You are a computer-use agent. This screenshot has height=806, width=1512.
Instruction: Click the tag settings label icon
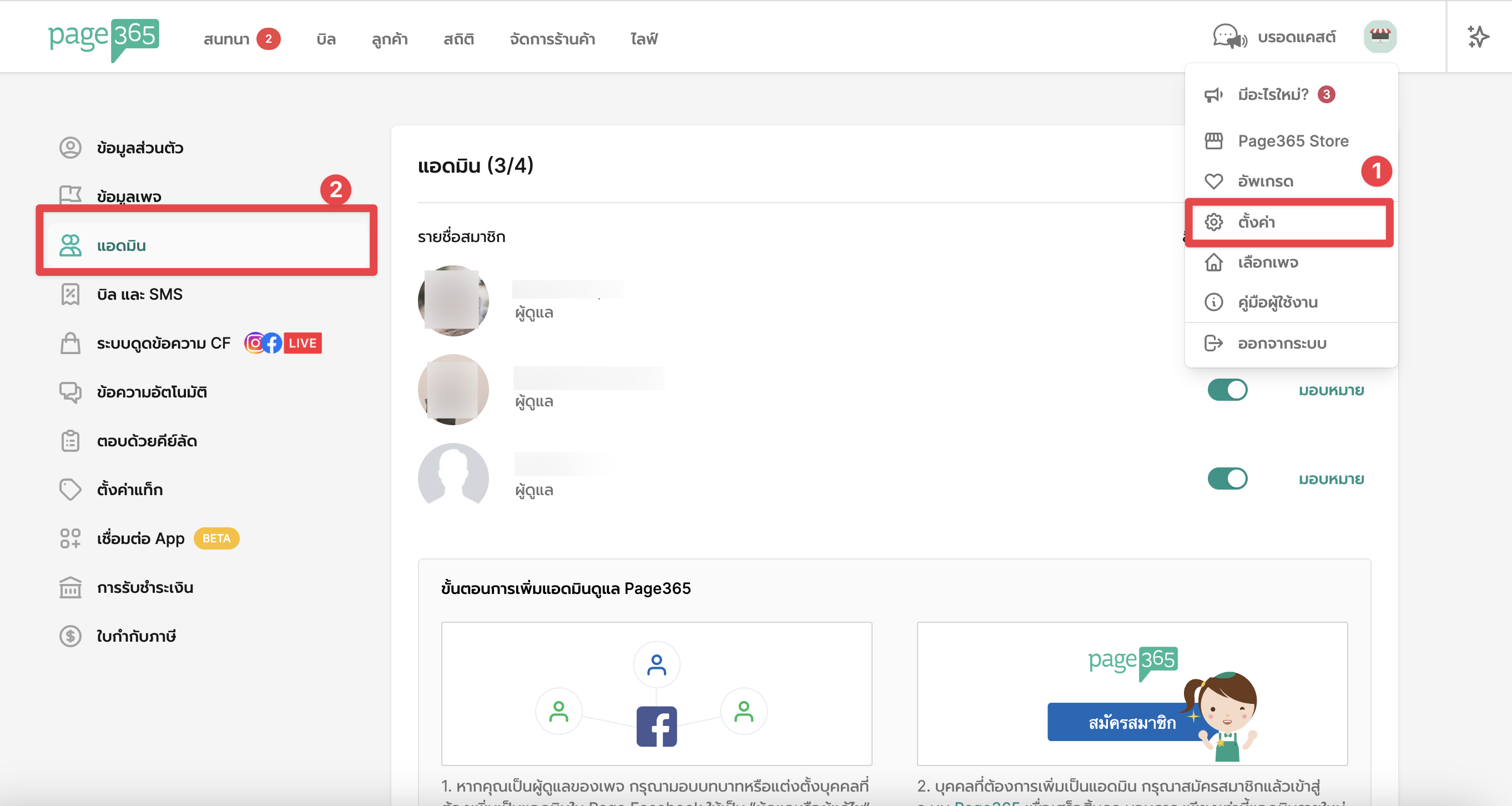point(70,490)
